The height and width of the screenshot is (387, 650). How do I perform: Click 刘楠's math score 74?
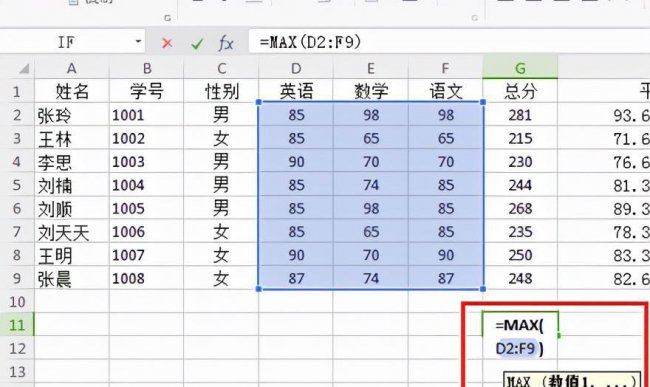pos(371,185)
